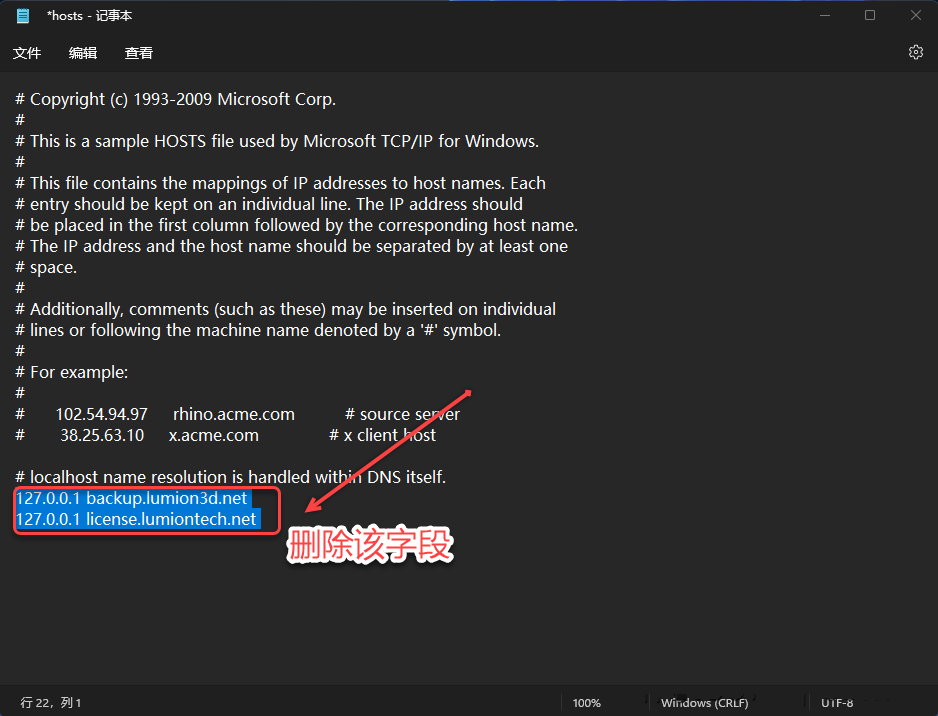The image size is (938, 716).
Task: Place cursor in the license.lumiontech.net line
Action: 171,519
